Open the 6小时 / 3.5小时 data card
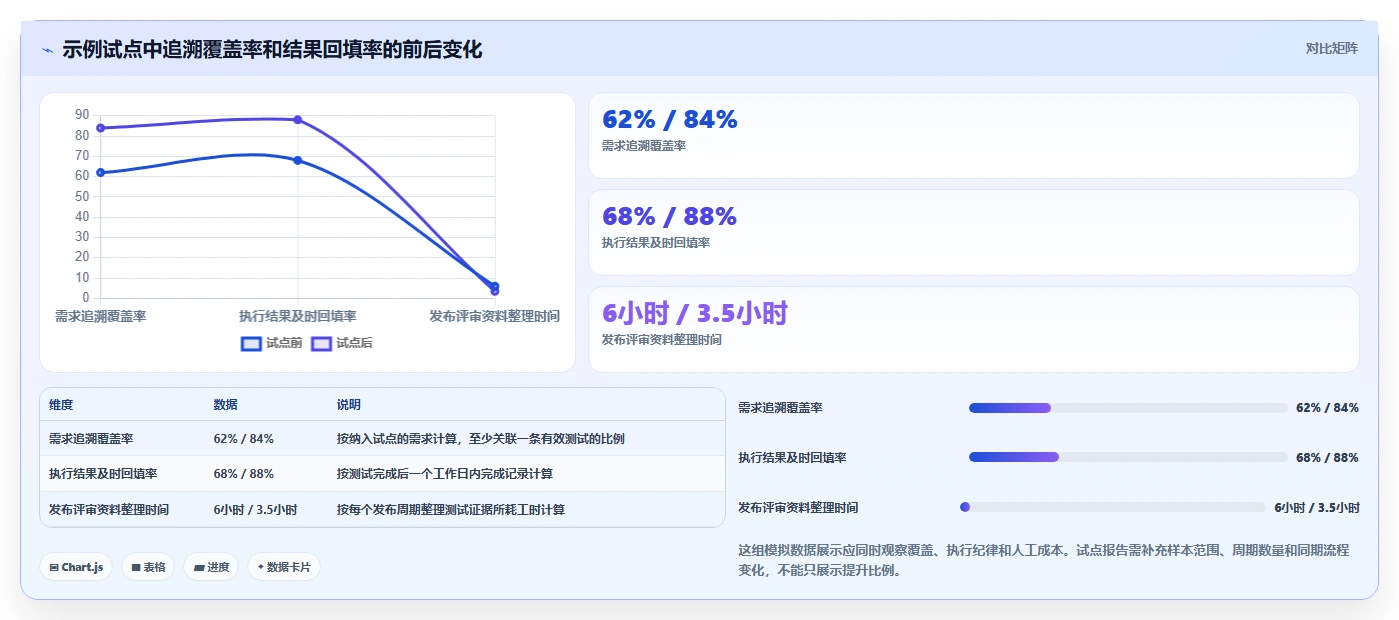1399x620 pixels. click(973, 329)
